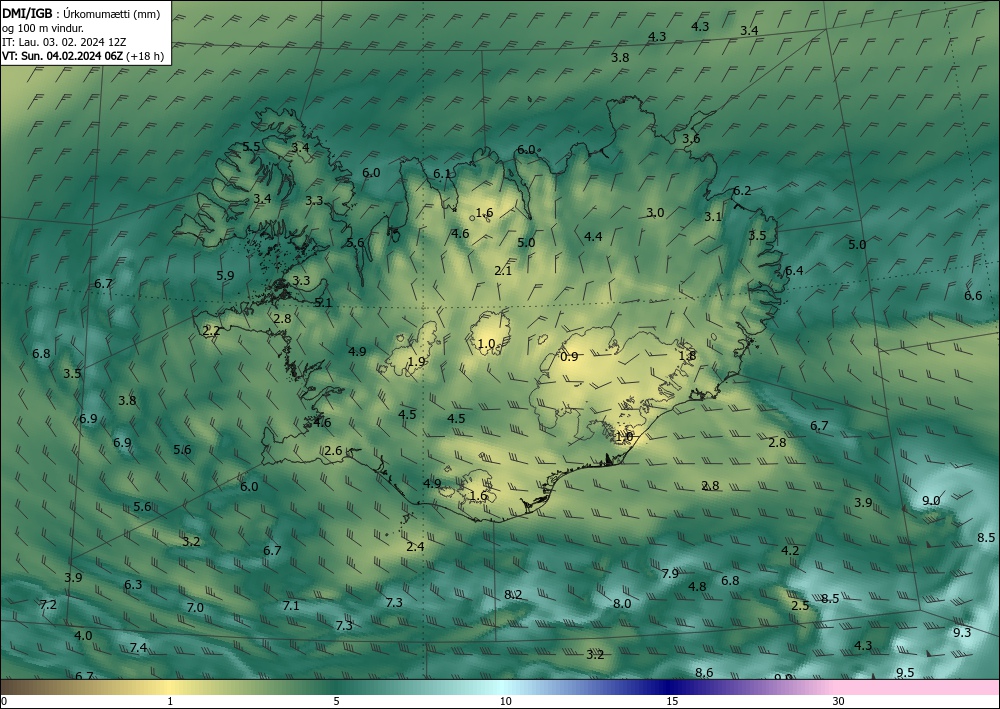Image resolution: width=1000 pixels, height=709 pixels.
Task: Click the 6.1 precipitation value
Action: click(x=442, y=173)
